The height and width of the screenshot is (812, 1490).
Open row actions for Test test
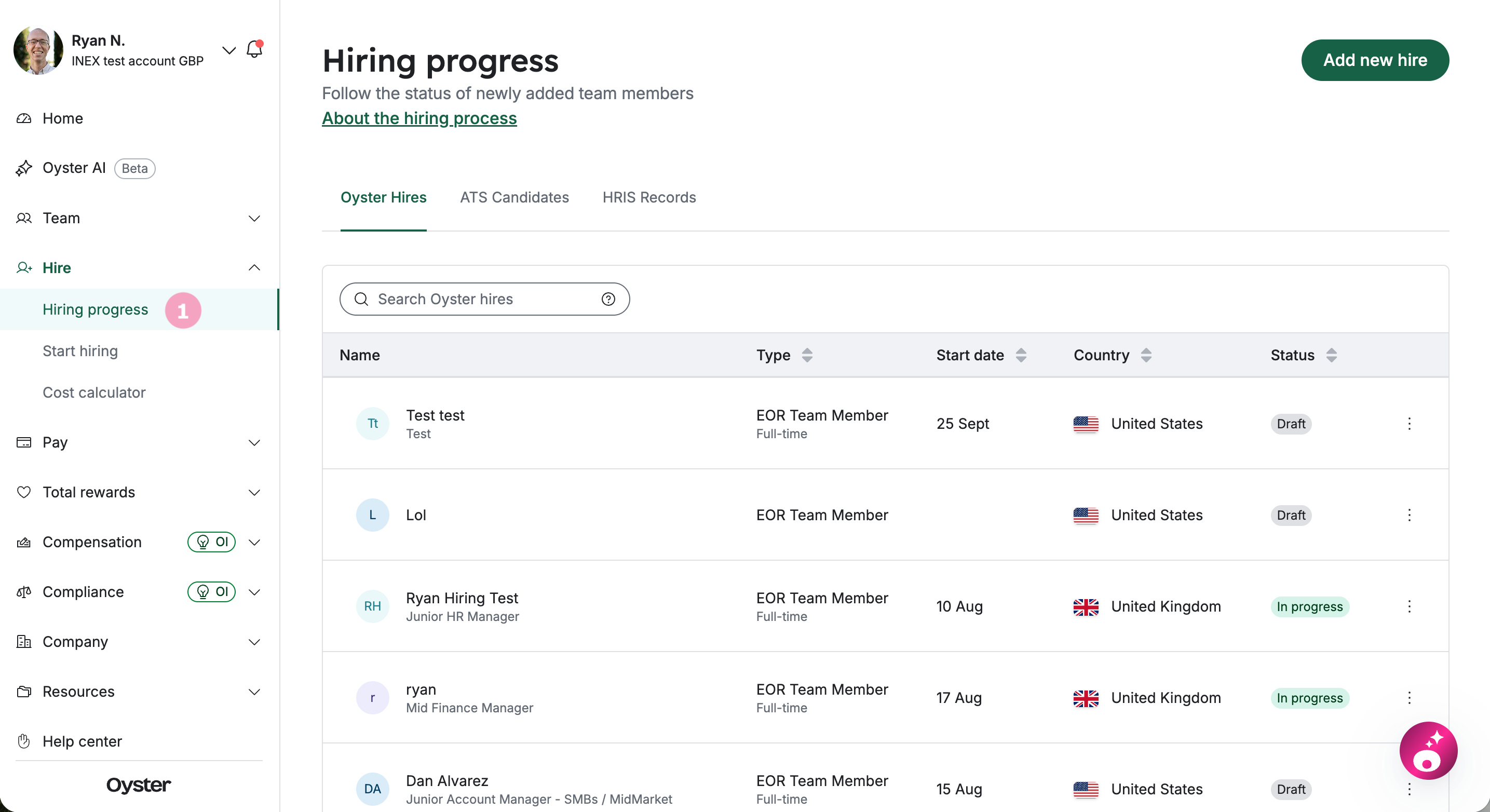pyautogui.click(x=1410, y=424)
